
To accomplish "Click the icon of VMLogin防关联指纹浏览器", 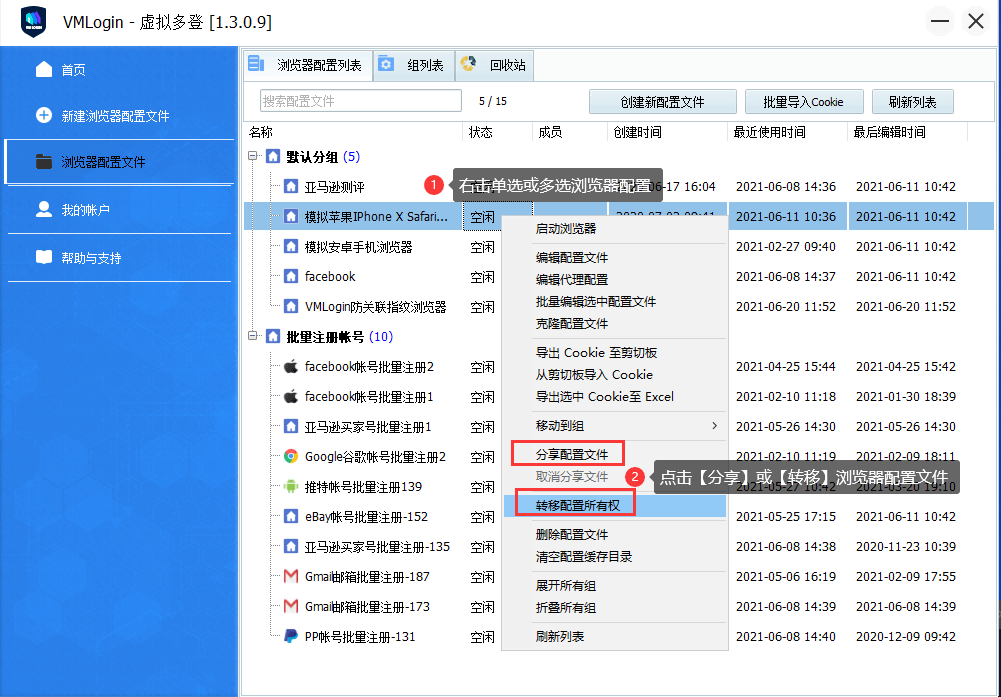I will [x=291, y=306].
